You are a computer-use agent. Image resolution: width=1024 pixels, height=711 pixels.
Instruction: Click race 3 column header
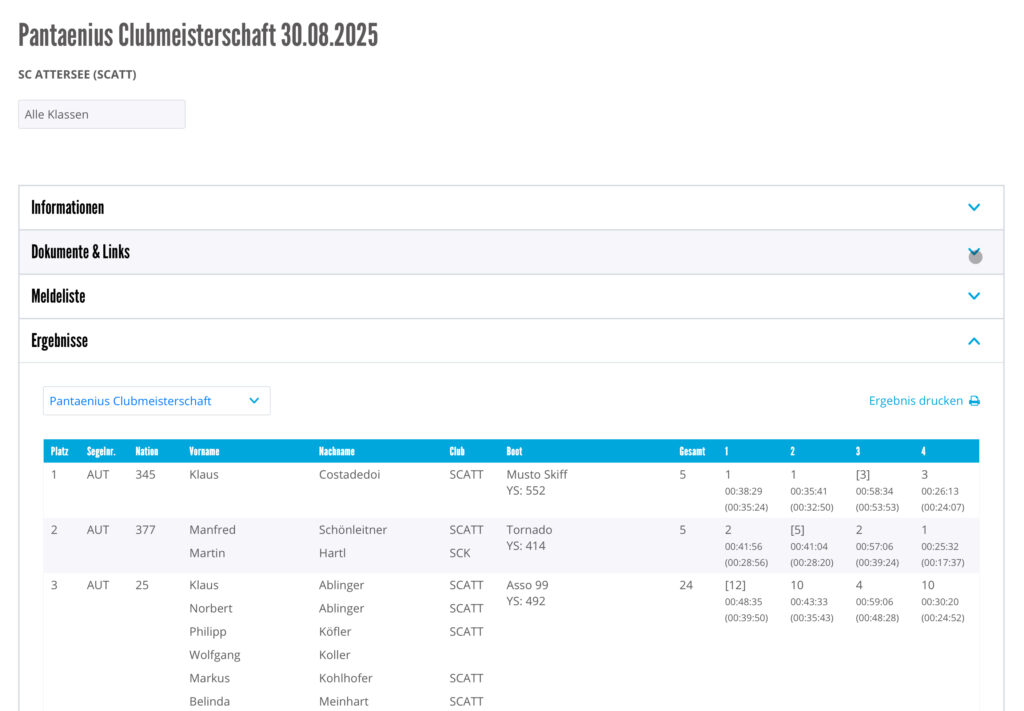(x=857, y=451)
